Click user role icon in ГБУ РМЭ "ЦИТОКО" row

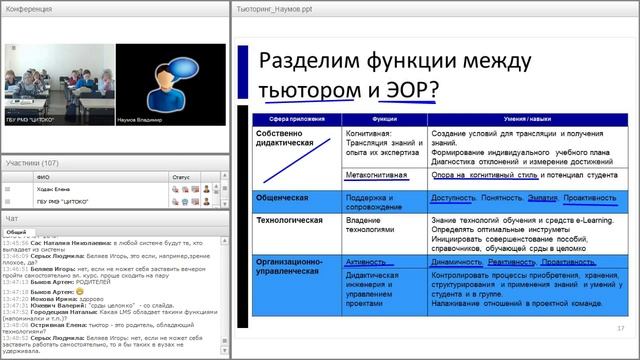(207, 202)
